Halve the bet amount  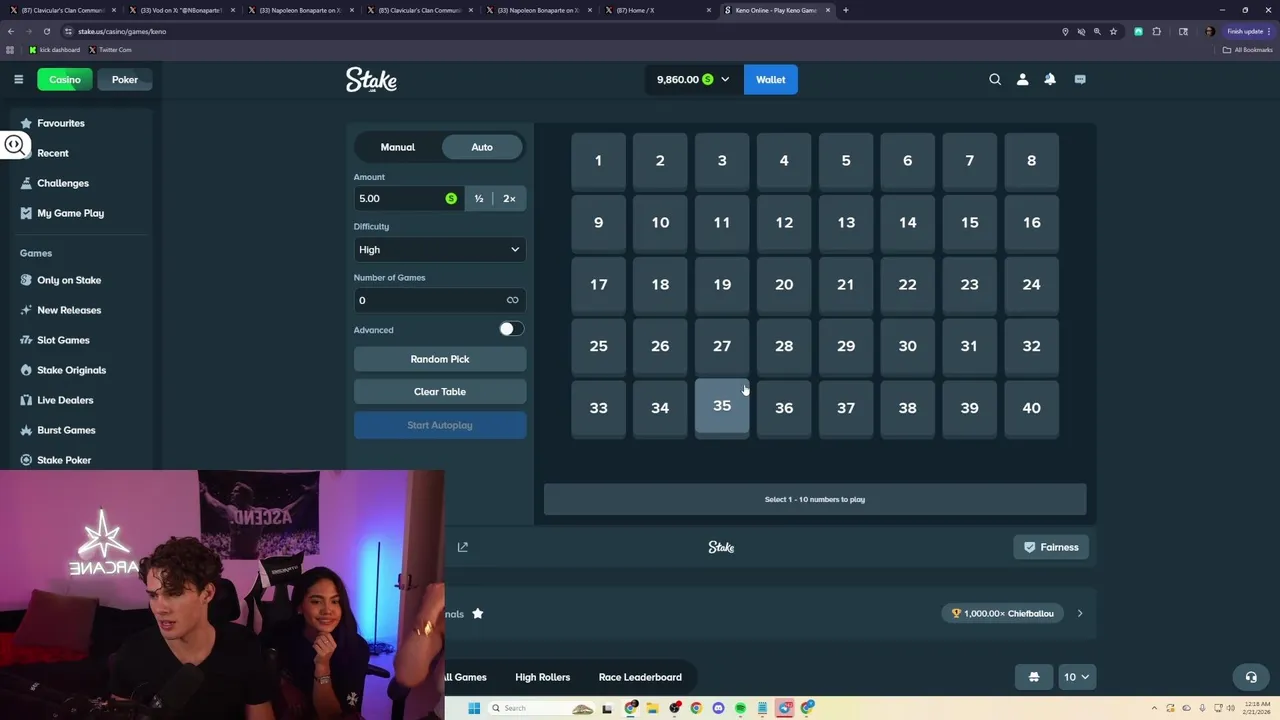click(479, 199)
